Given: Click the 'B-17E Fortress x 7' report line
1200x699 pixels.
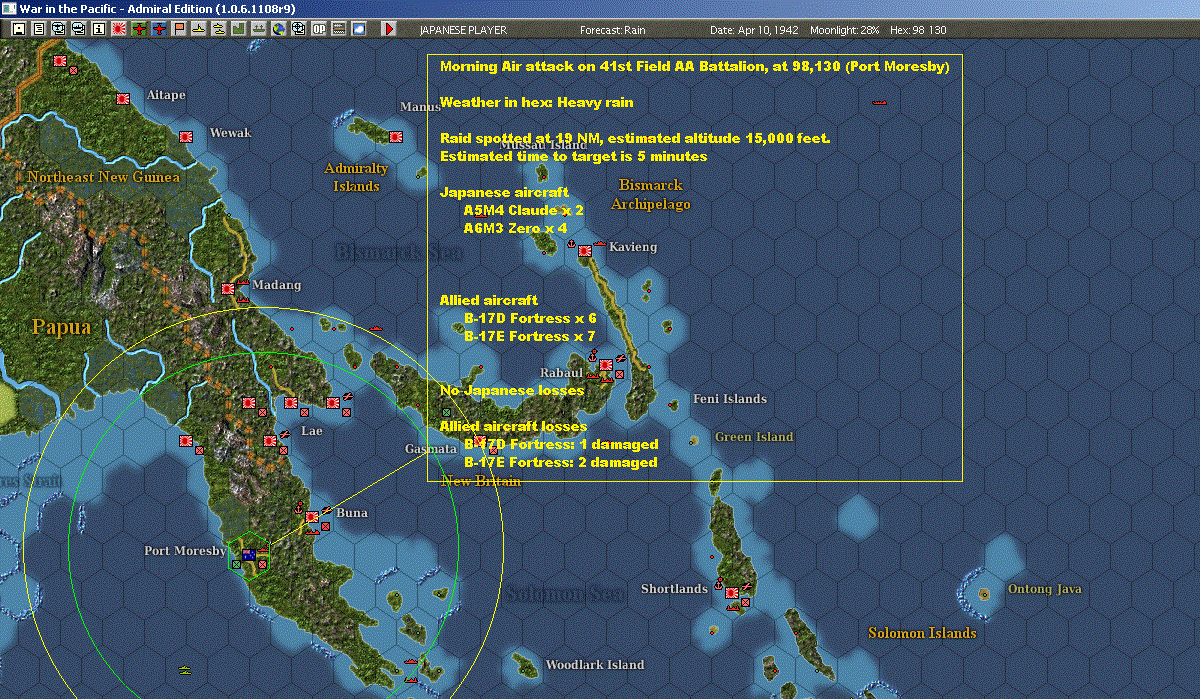Looking at the screenshot, I should 530,336.
